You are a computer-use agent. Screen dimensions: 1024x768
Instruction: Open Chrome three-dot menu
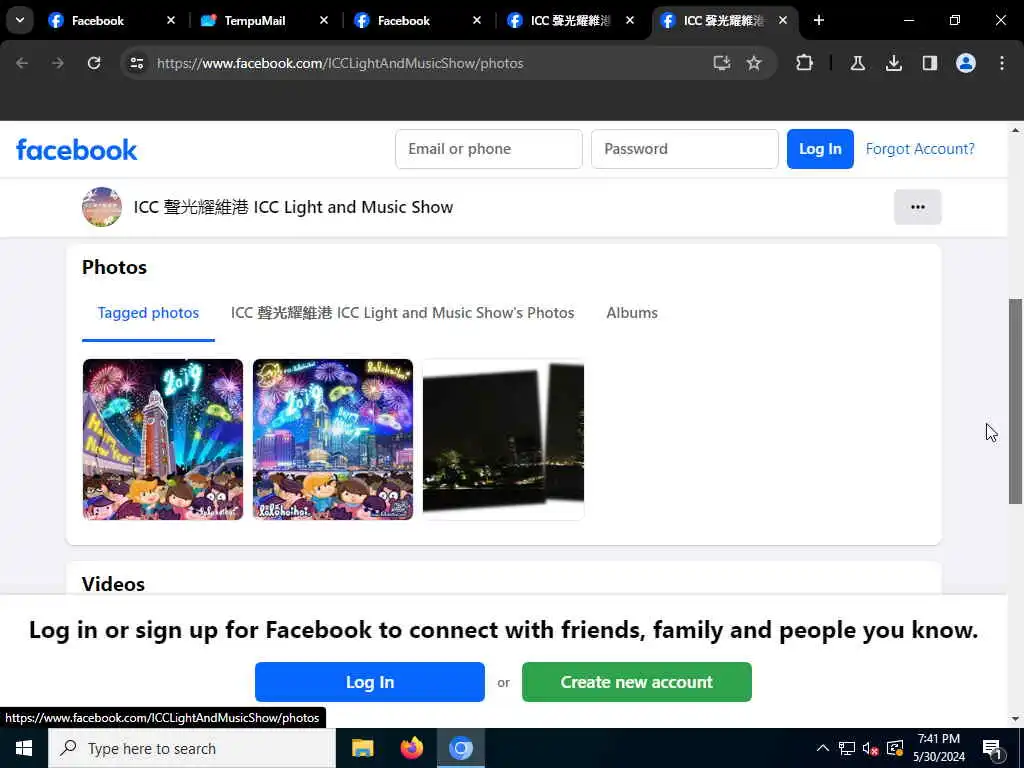1002,63
